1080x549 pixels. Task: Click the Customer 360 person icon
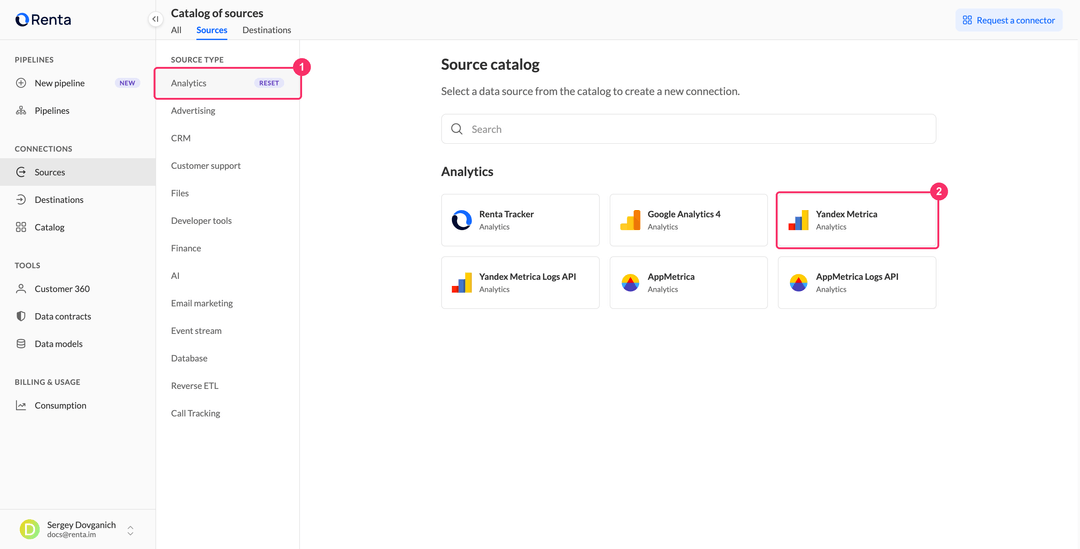[21, 289]
